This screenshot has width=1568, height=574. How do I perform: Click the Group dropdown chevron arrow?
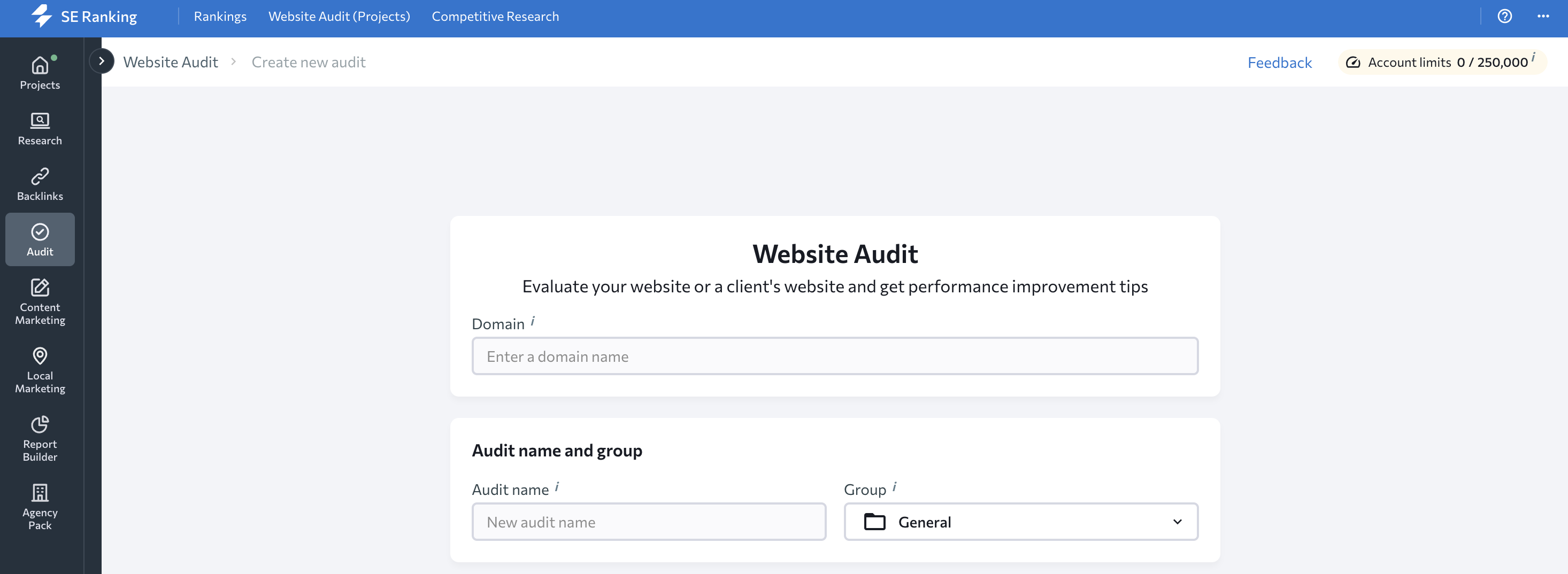click(x=1177, y=522)
